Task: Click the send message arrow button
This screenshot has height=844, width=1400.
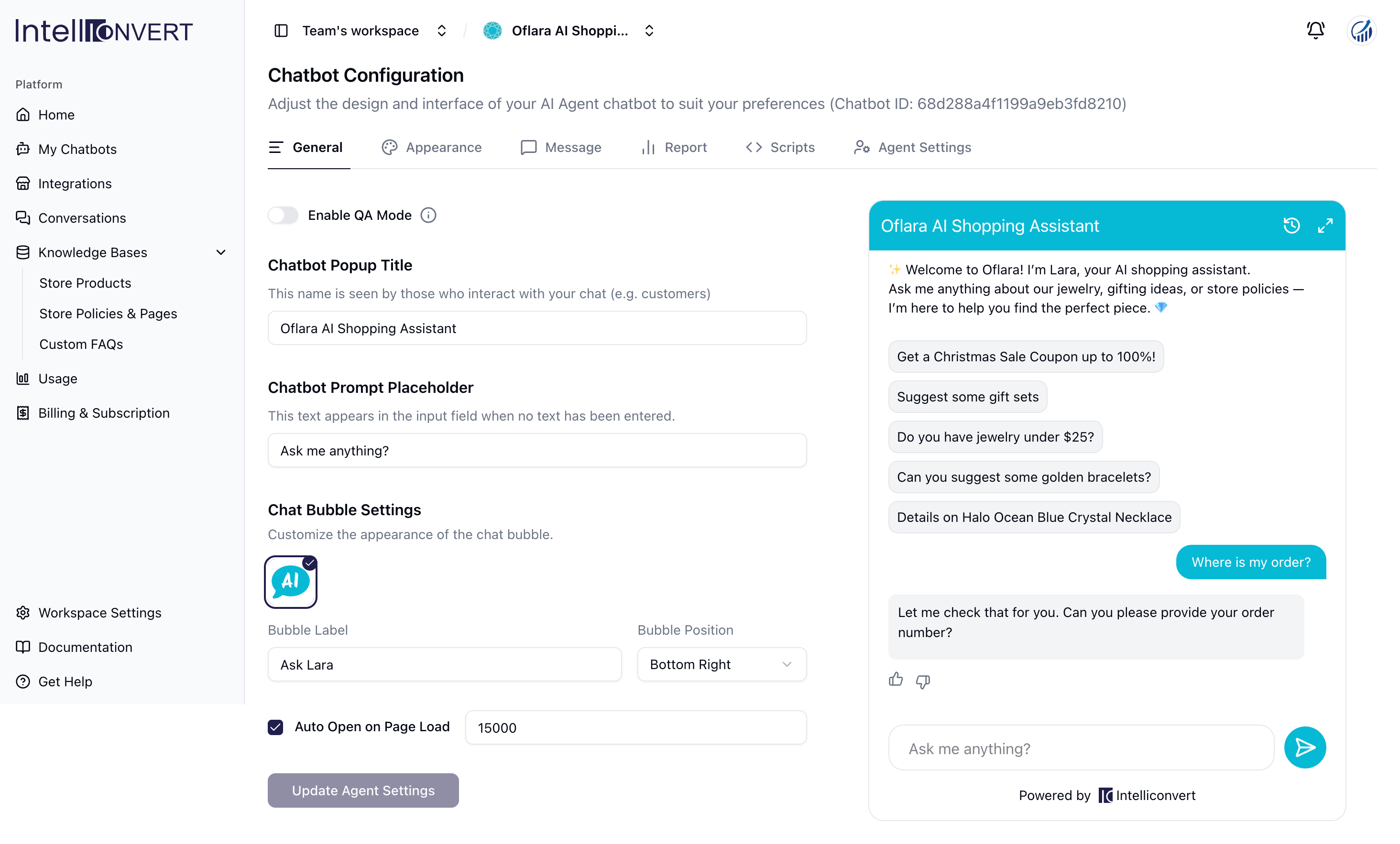Action: [x=1305, y=747]
